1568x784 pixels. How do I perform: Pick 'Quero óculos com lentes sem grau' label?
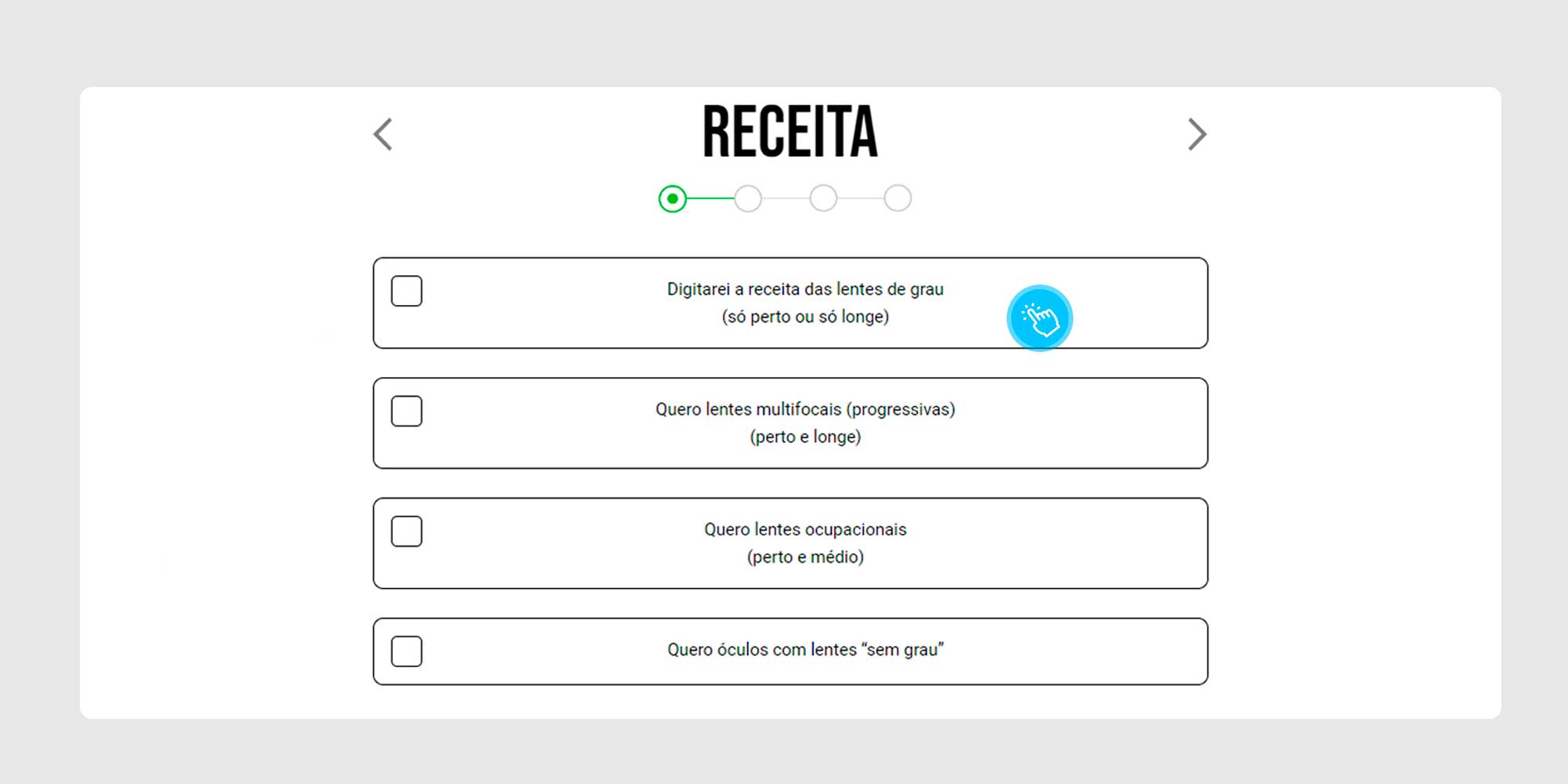805,650
